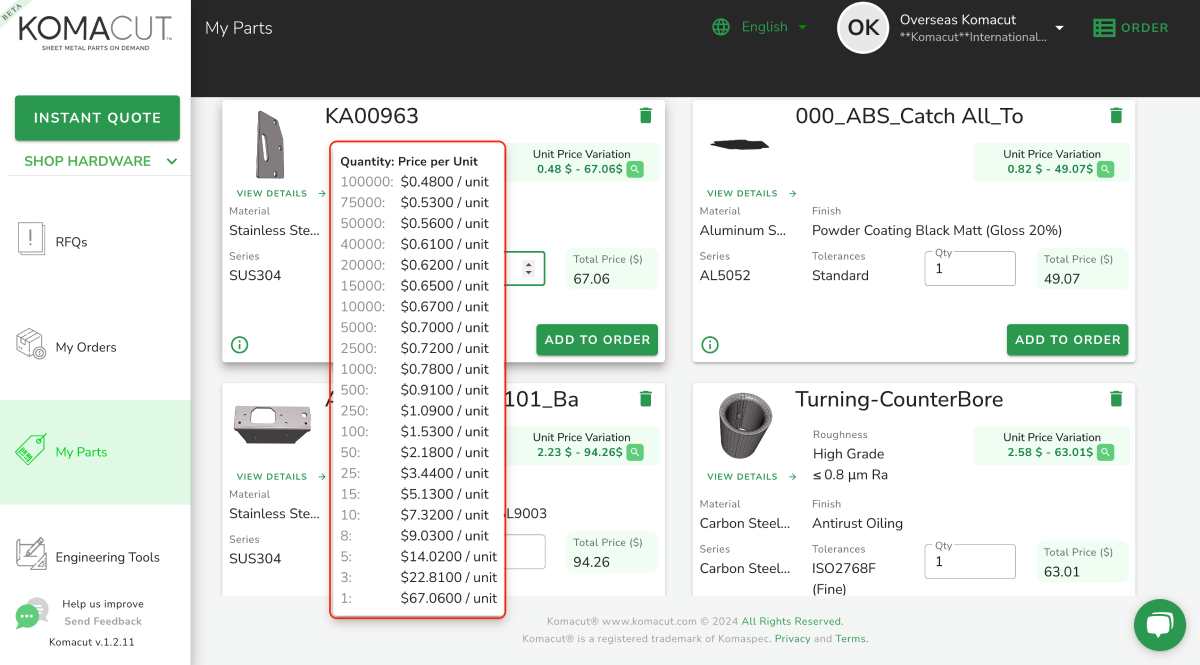1200x665 pixels.
Task: Delete the Turning-CounterBore part
Action: pos(1116,399)
